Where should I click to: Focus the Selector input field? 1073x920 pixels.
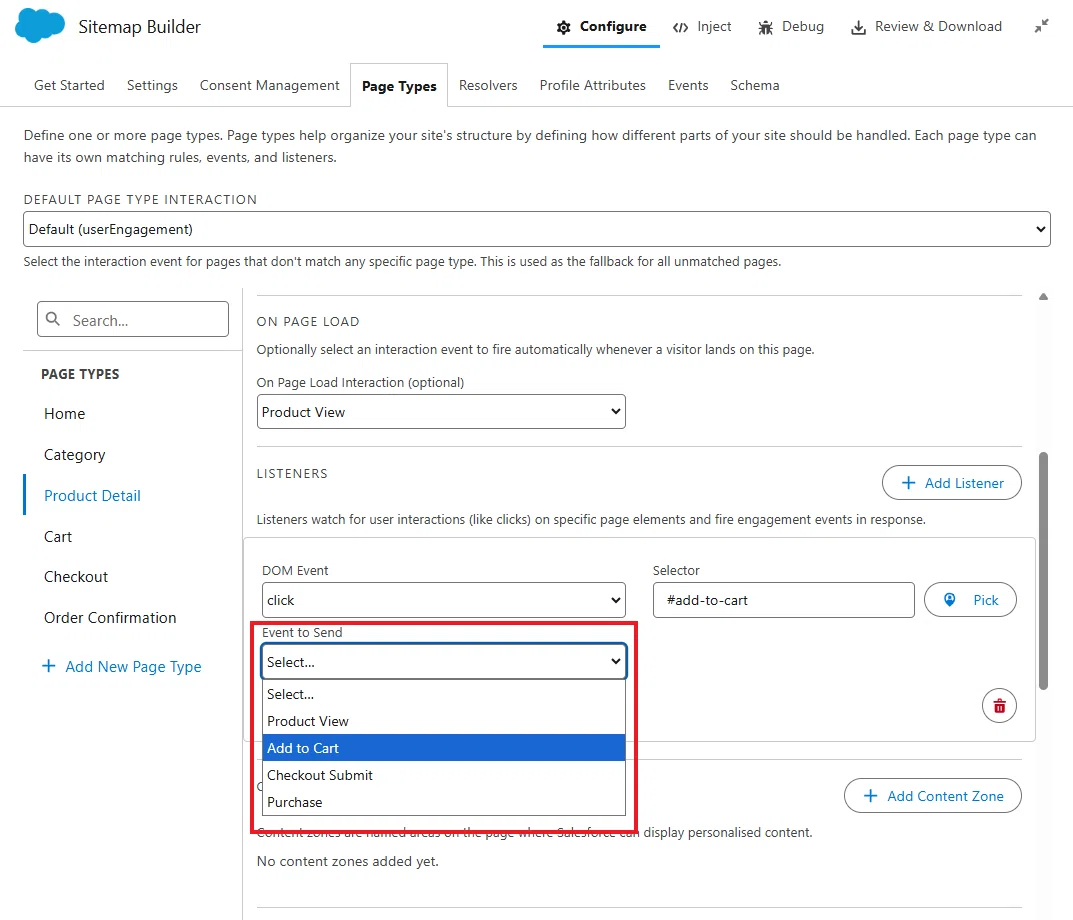[x=784, y=600]
